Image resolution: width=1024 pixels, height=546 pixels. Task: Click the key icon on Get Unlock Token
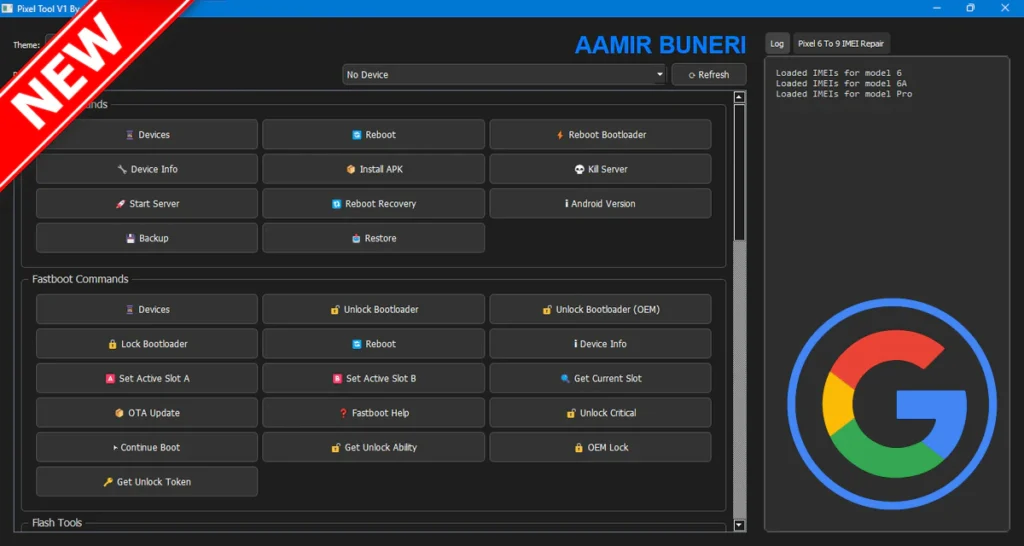click(x=108, y=483)
